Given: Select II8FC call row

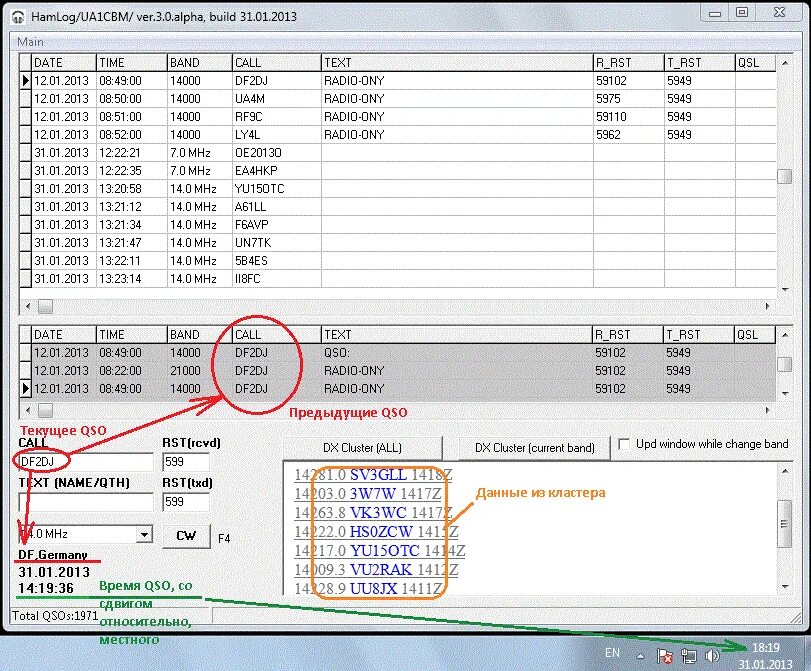Looking at the screenshot, I should (x=248, y=279).
